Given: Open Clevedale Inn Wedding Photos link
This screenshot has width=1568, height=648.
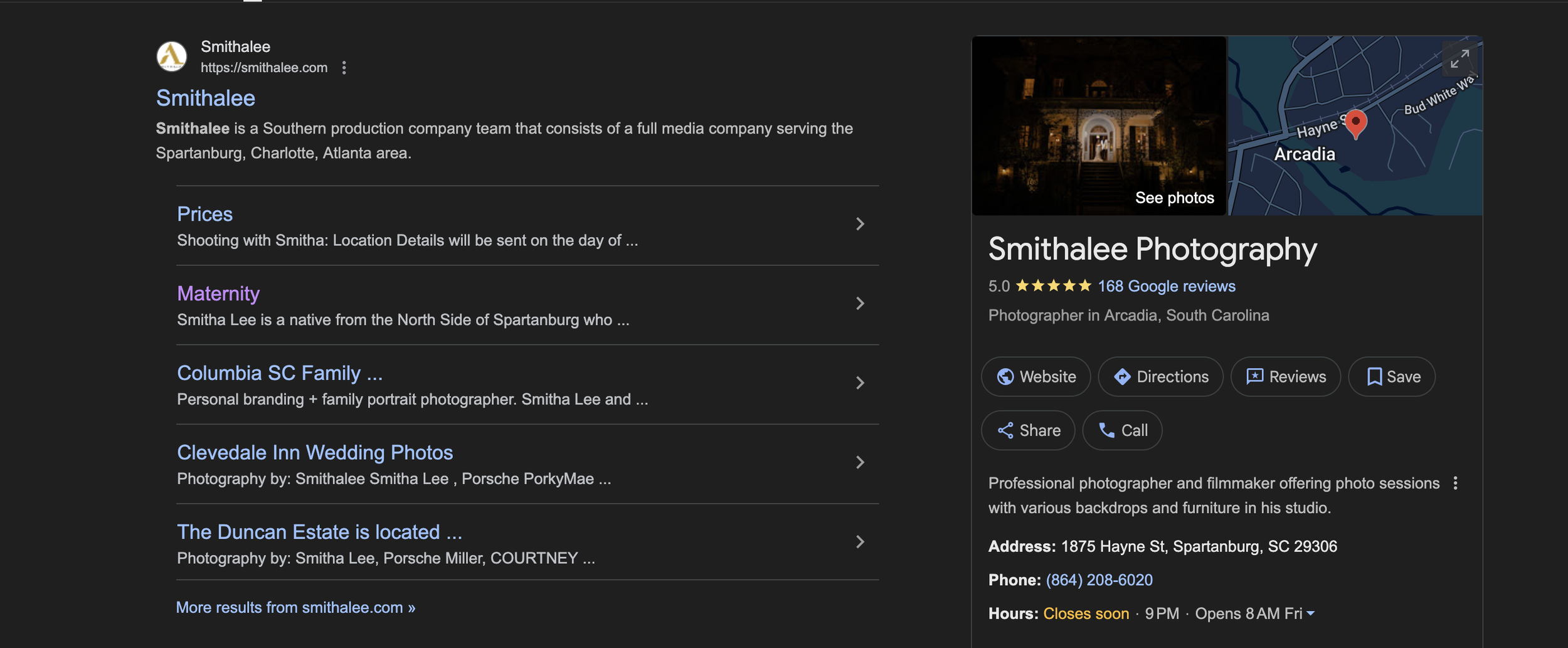Looking at the screenshot, I should 315,452.
